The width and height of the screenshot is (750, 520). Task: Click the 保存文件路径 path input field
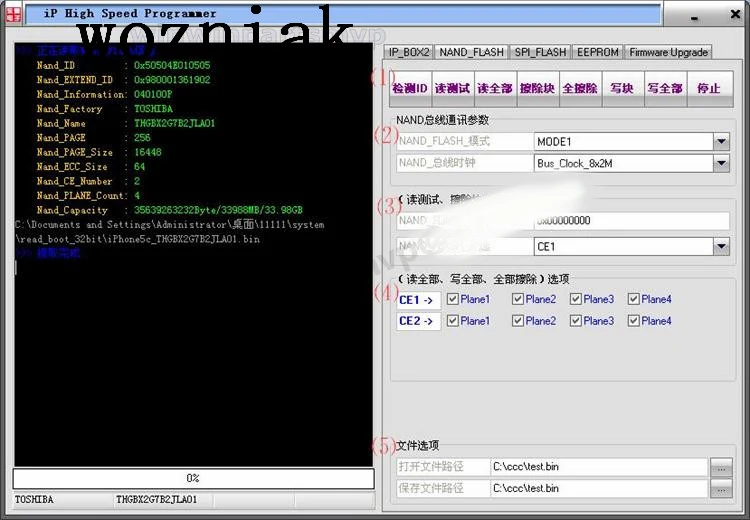(x=599, y=488)
